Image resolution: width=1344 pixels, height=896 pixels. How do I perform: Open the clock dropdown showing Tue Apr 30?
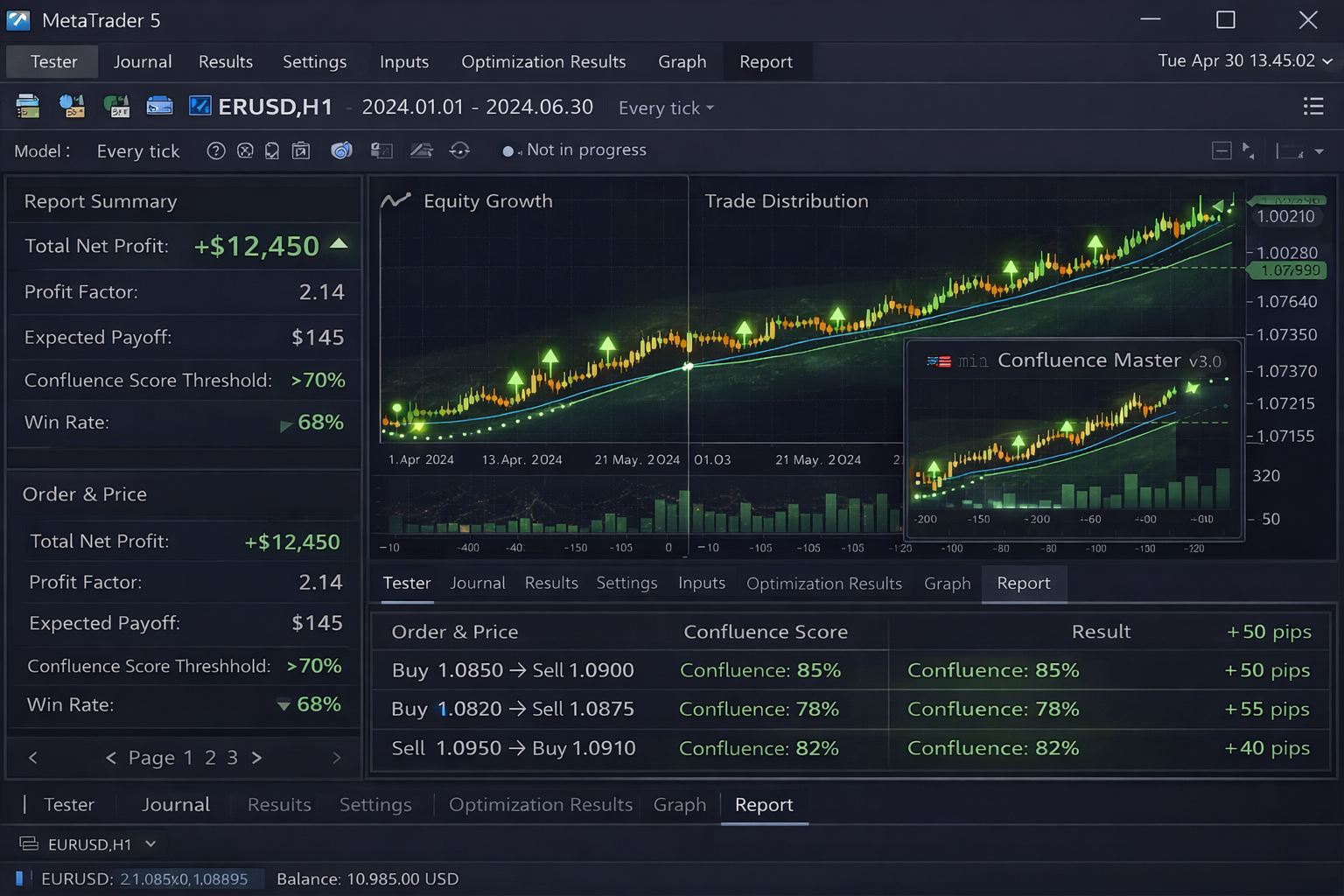pyautogui.click(x=1245, y=60)
